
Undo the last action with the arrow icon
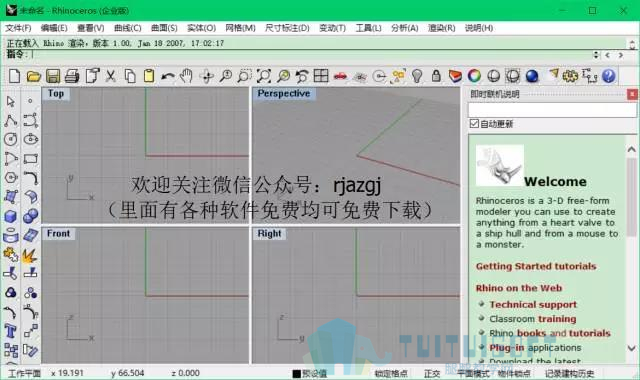point(168,76)
